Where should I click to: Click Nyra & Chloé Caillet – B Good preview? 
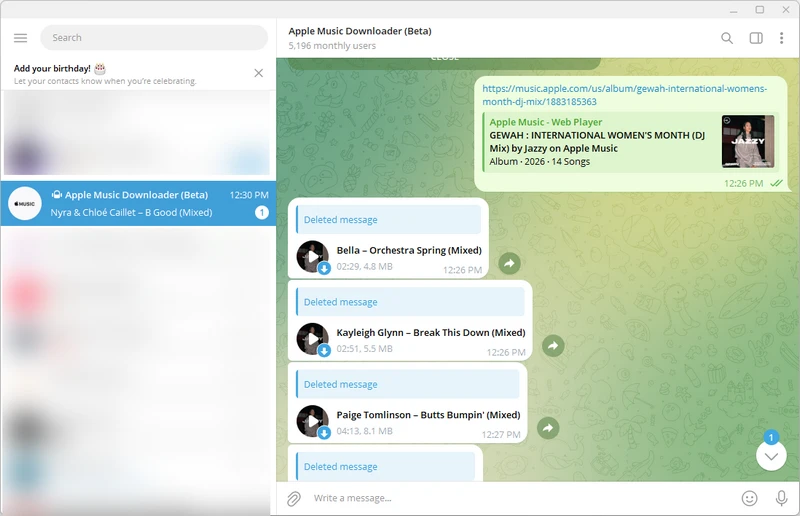click(x=131, y=212)
